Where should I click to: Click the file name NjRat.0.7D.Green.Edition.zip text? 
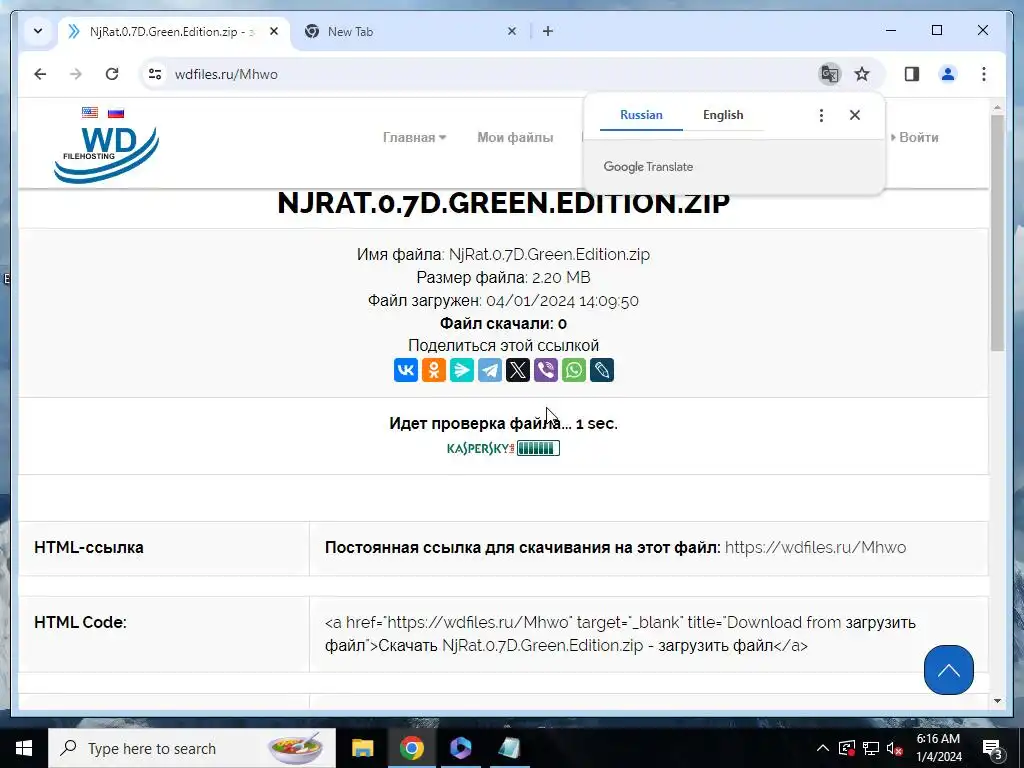pos(549,254)
